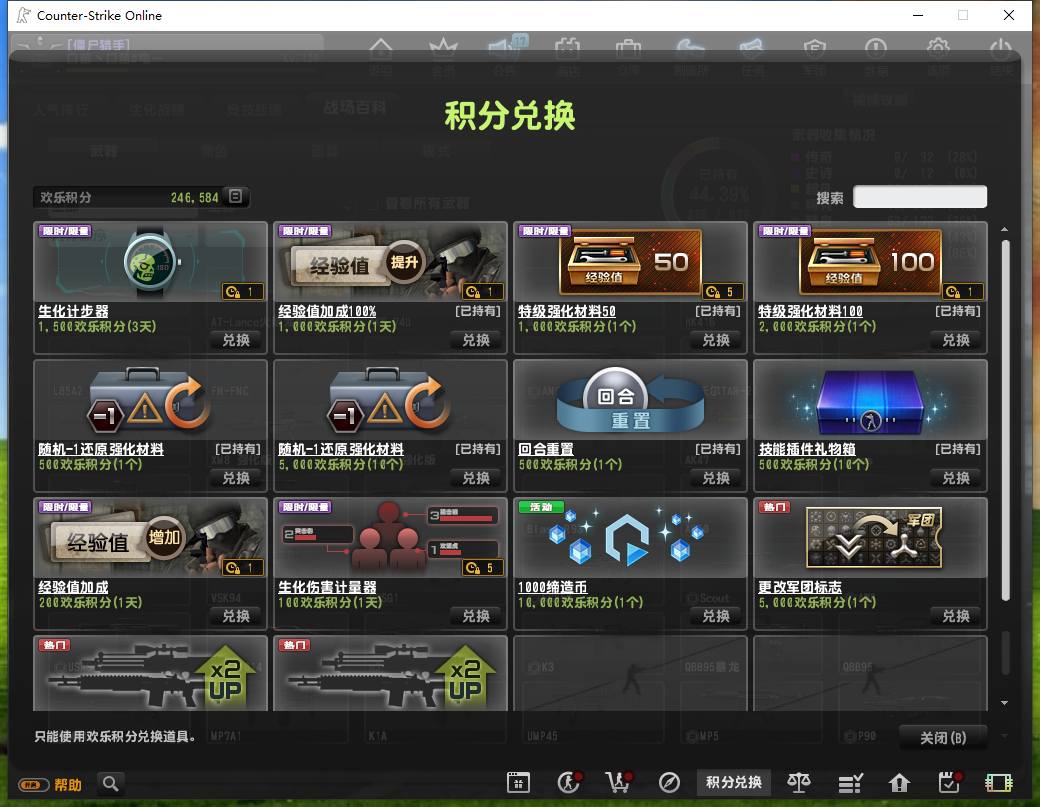
Task: Select the 回合重置 item thumbnail
Action: click(630, 399)
